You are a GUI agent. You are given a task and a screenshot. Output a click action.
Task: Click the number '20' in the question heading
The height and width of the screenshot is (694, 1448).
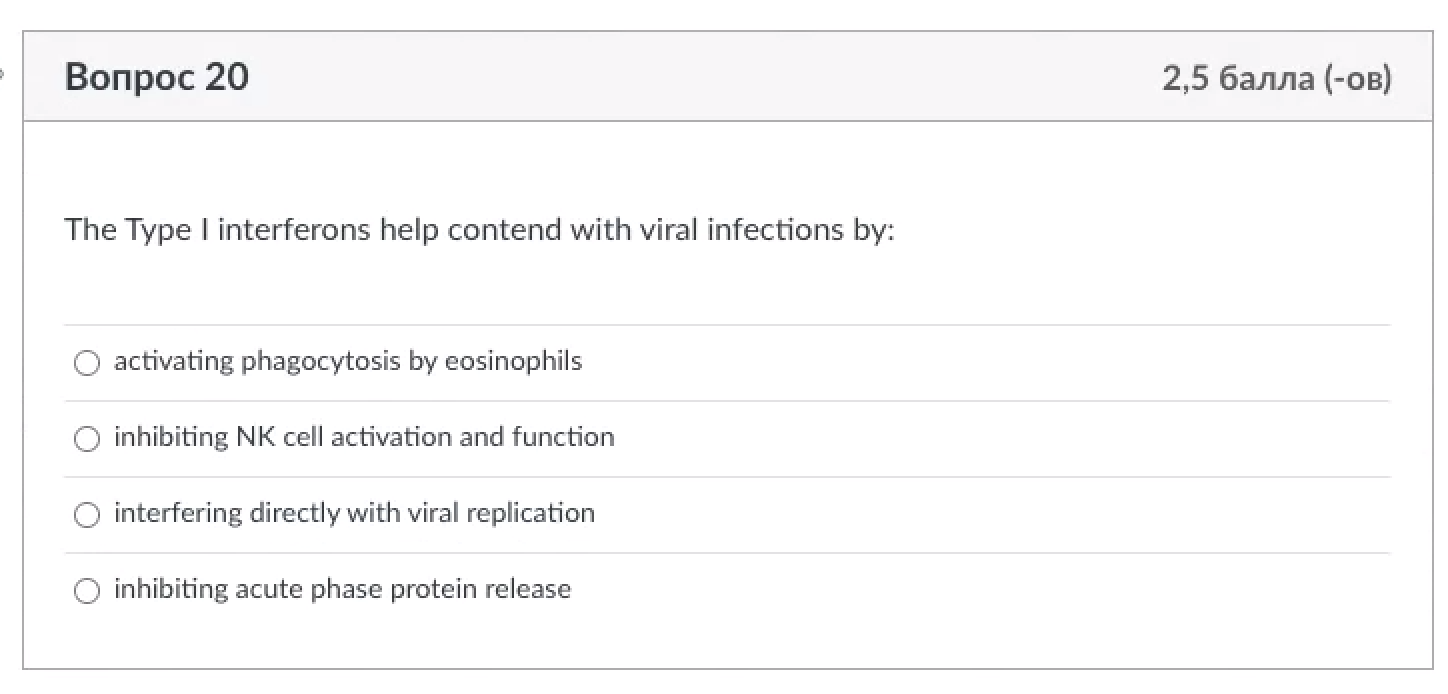pyautogui.click(x=227, y=77)
